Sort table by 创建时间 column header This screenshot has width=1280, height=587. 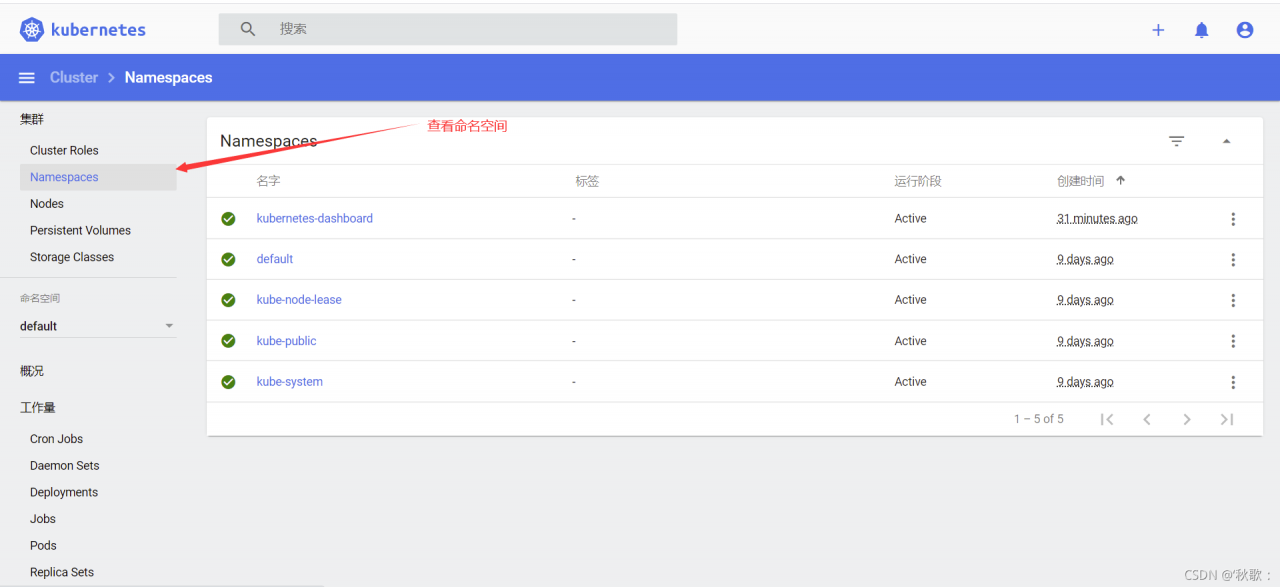point(1081,181)
